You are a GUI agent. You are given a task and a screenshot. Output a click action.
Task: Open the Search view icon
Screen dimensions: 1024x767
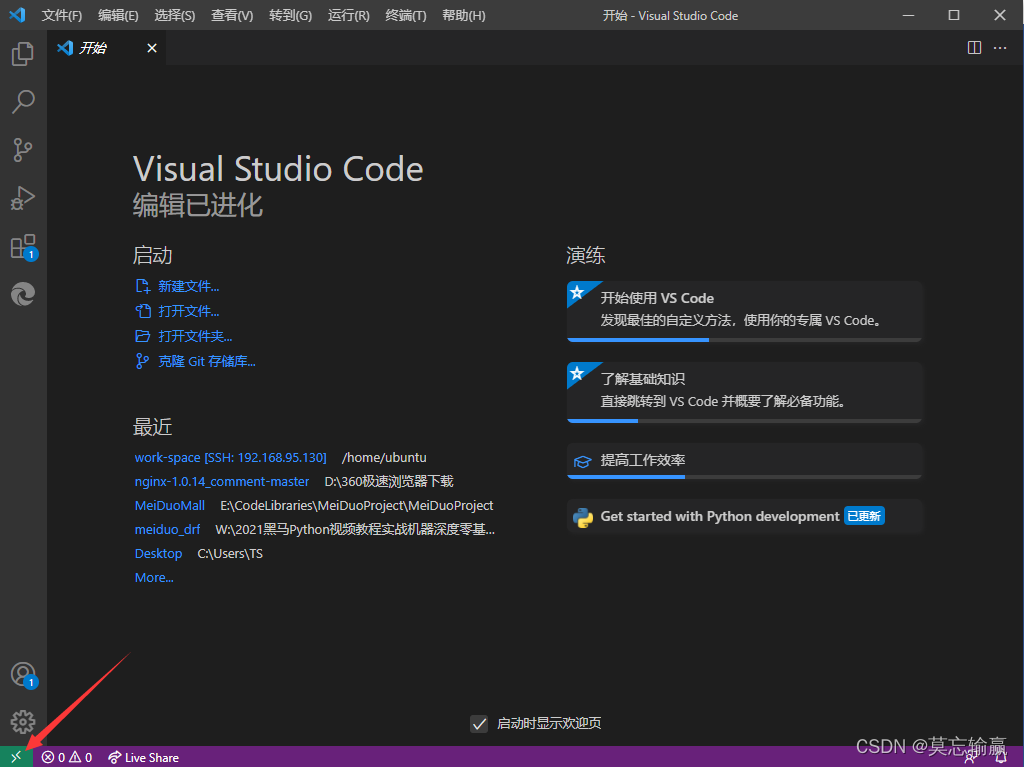[x=23, y=102]
